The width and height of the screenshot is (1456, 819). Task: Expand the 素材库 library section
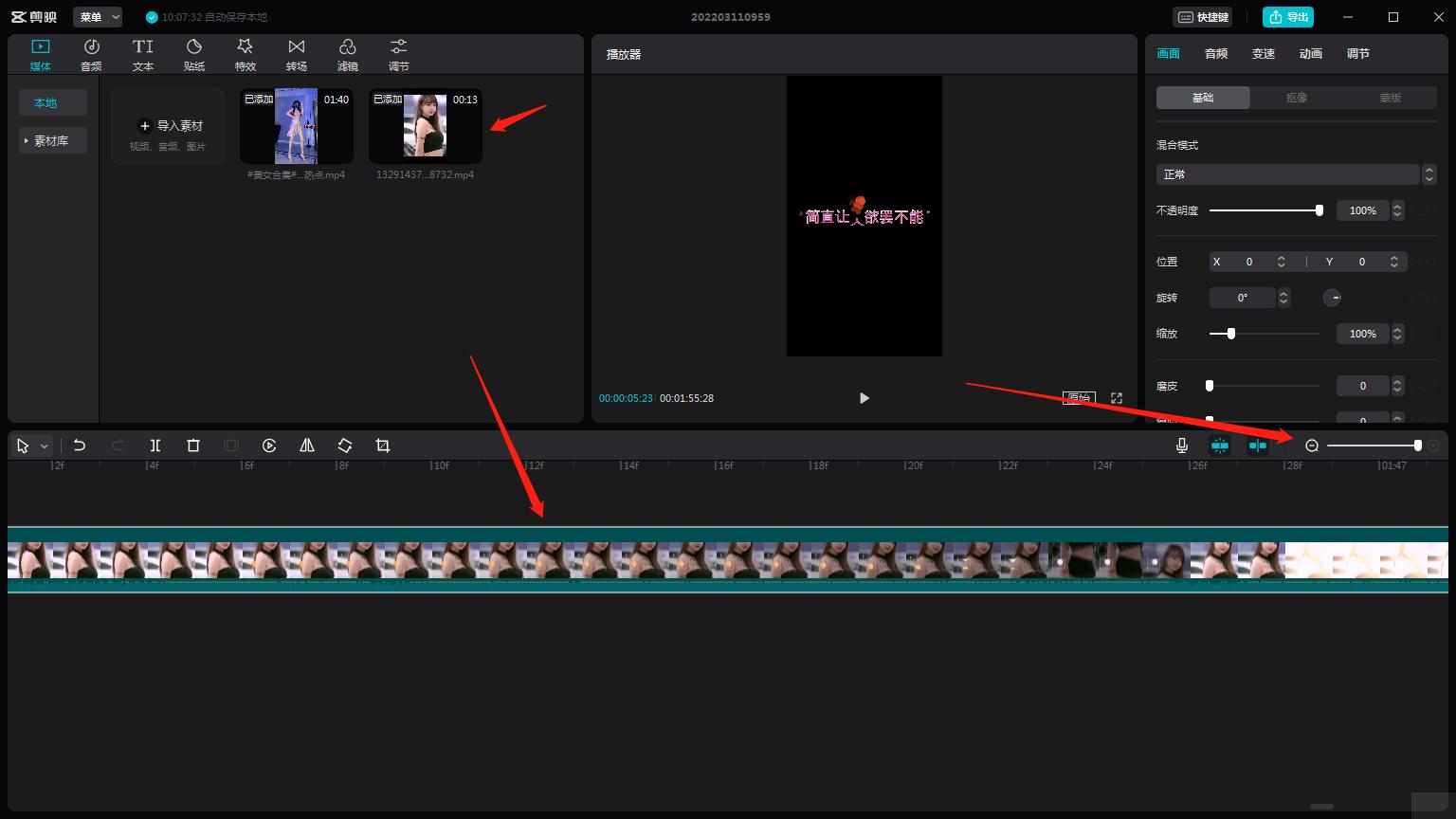coord(52,140)
